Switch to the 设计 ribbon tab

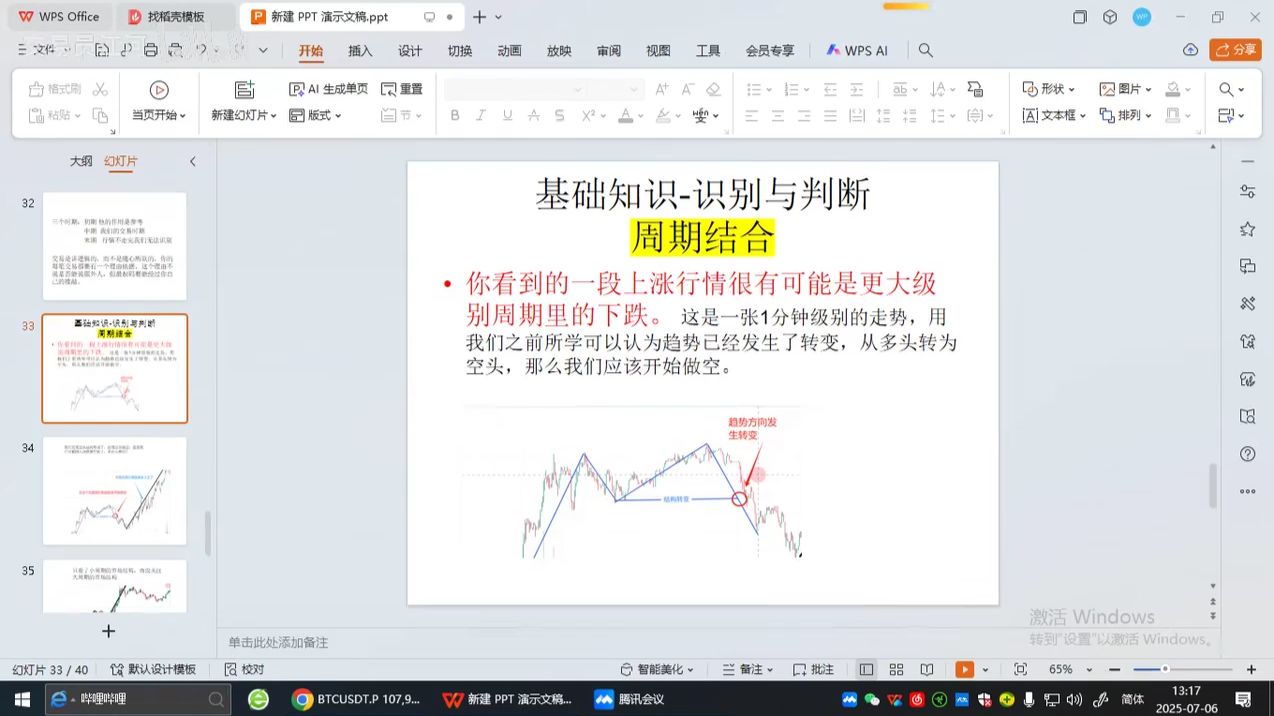pyautogui.click(x=410, y=51)
